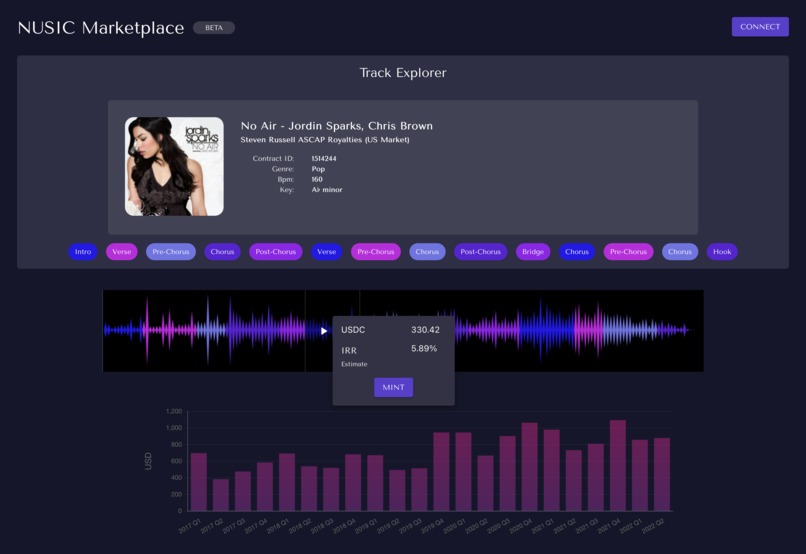Pick the Chorus chip just before Hook
This screenshot has height=554, width=806.
pos(680,251)
